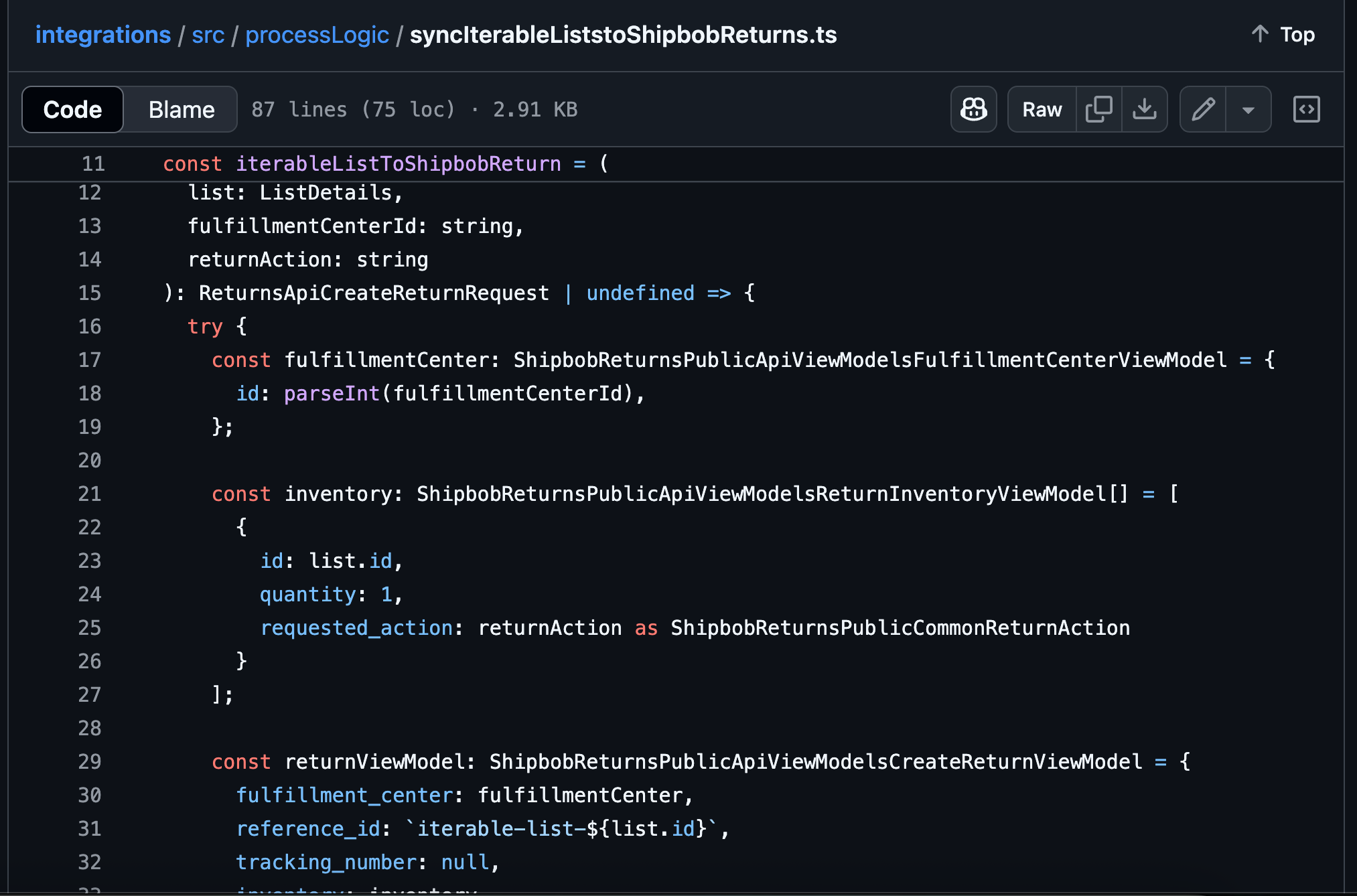The width and height of the screenshot is (1357, 896).
Task: Click the iterableListToShipbobReturn function name
Action: coord(399,163)
